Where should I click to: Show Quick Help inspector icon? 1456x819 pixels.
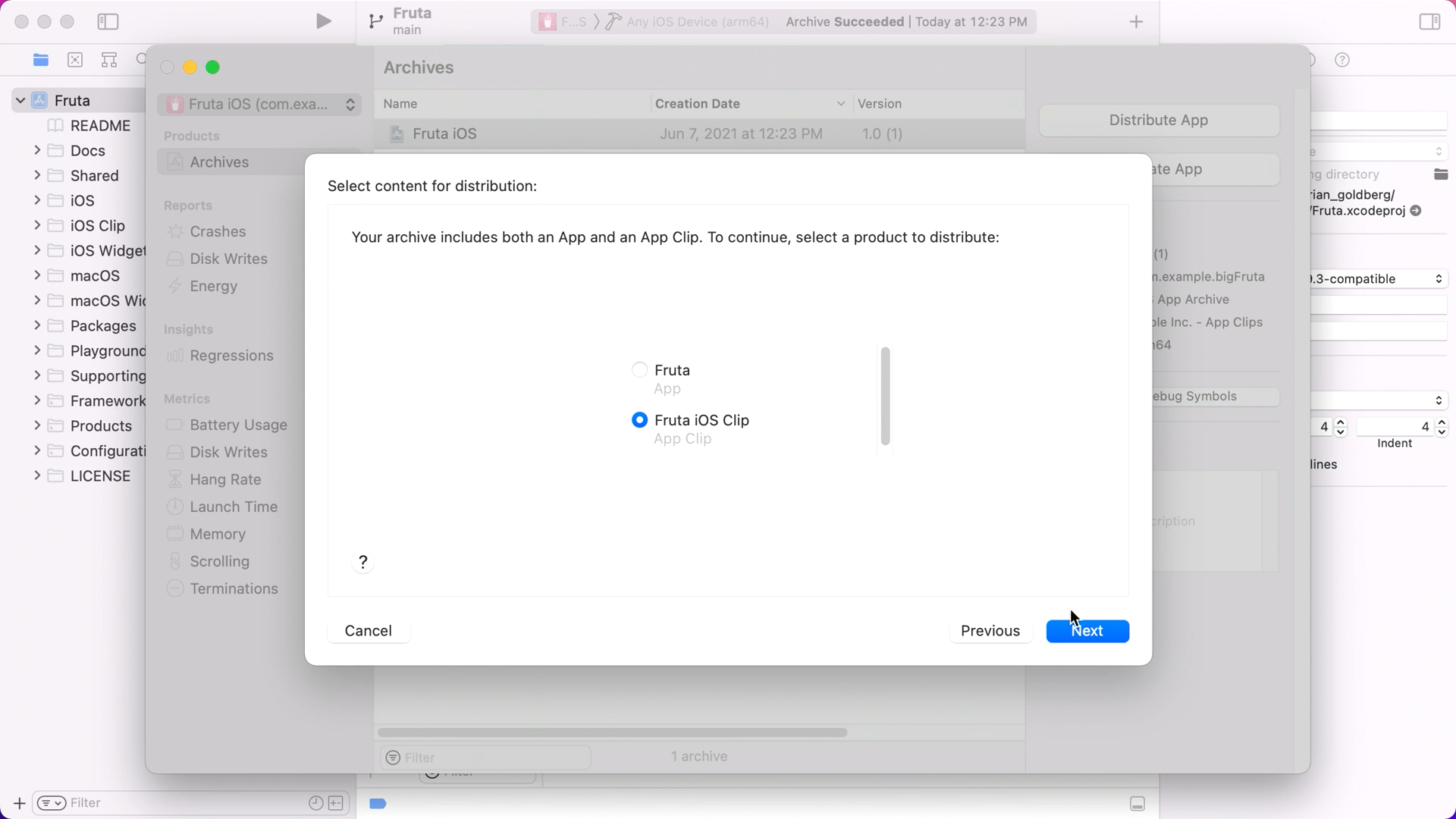coord(1342,60)
